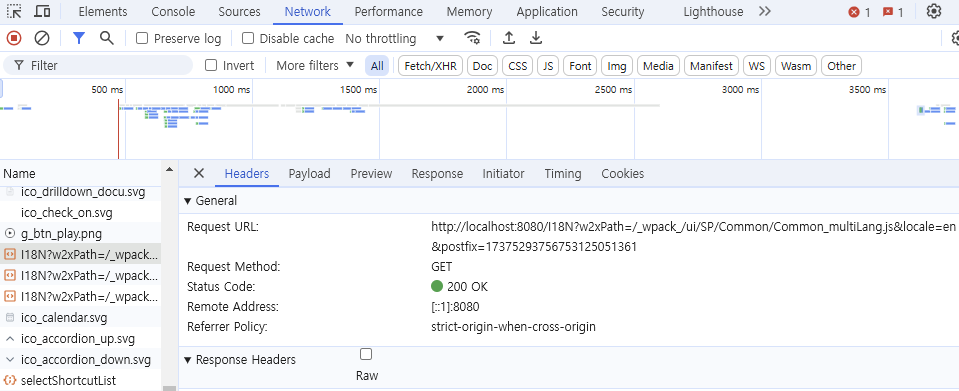
Task: Filter requests by Fetch/XHR
Action: tap(431, 65)
